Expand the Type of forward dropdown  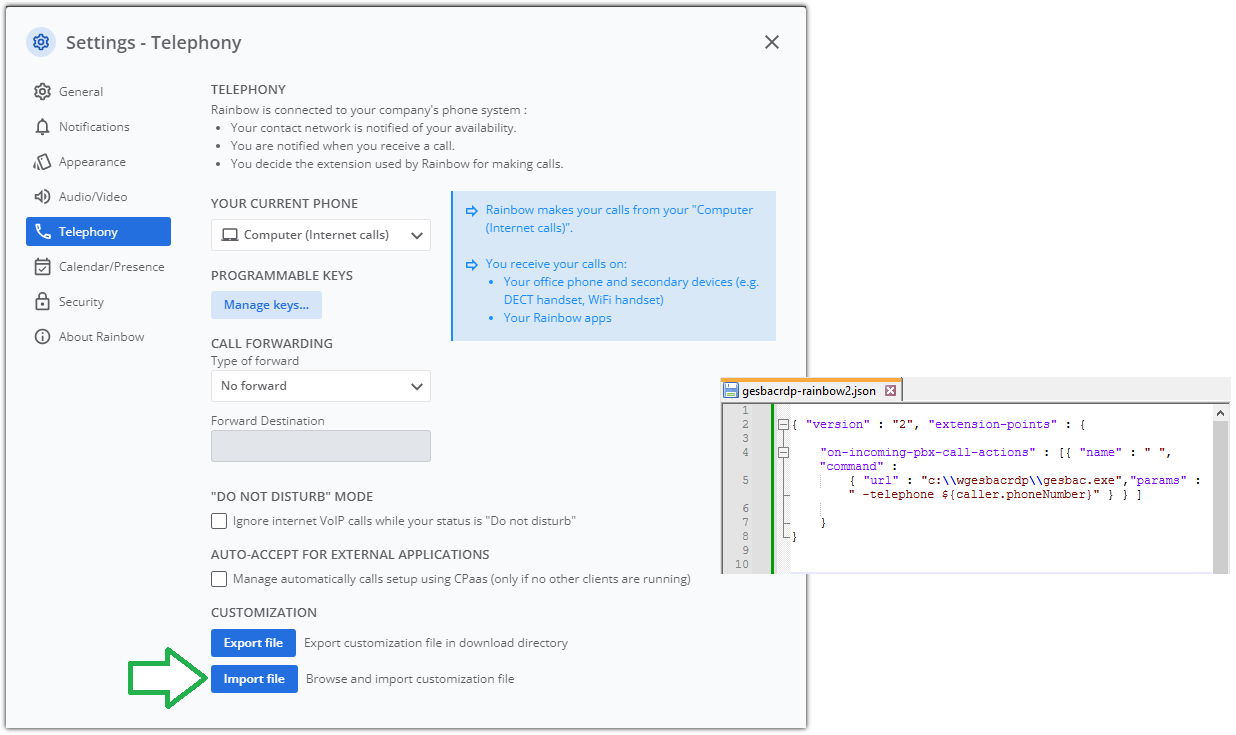(x=320, y=386)
